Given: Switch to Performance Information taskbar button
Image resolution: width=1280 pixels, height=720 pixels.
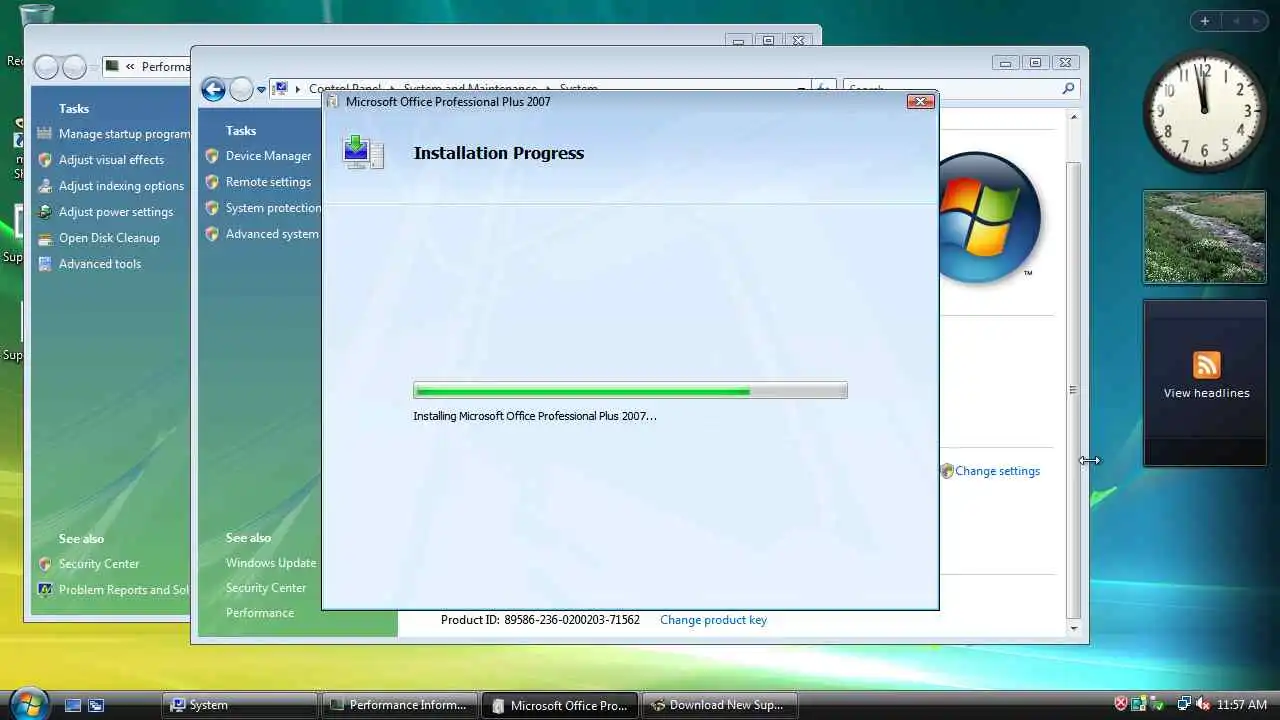Looking at the screenshot, I should 399,705.
